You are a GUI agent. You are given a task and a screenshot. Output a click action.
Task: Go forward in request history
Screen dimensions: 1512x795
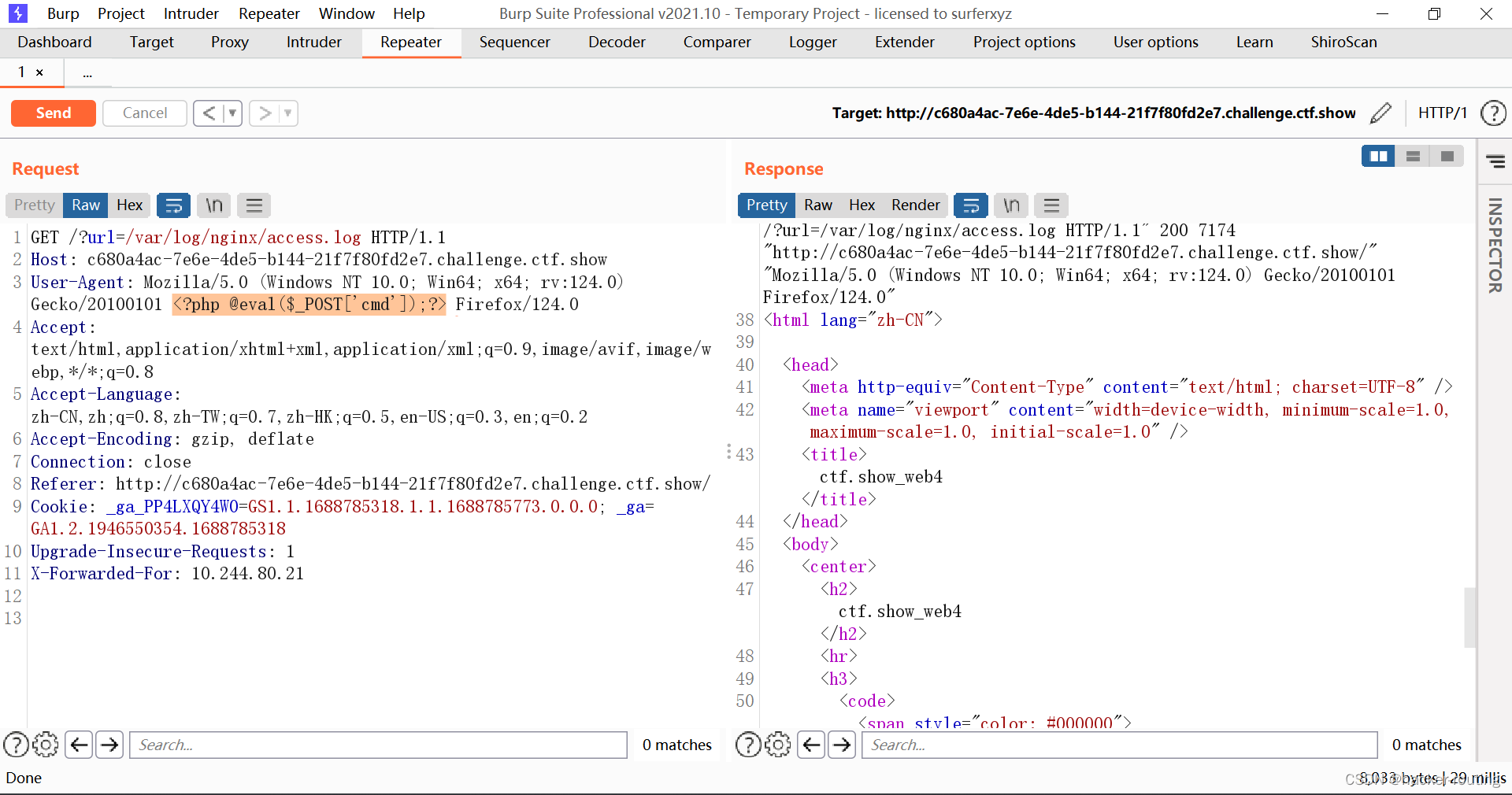coord(265,113)
